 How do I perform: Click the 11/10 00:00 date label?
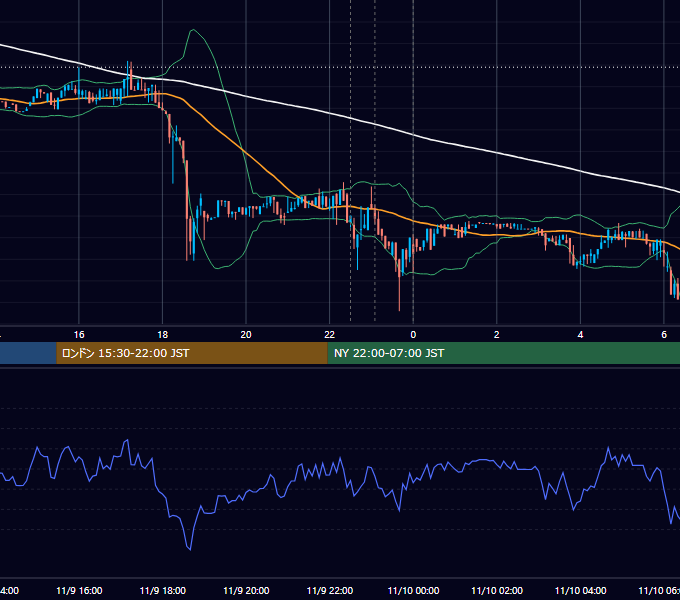[x=413, y=590]
